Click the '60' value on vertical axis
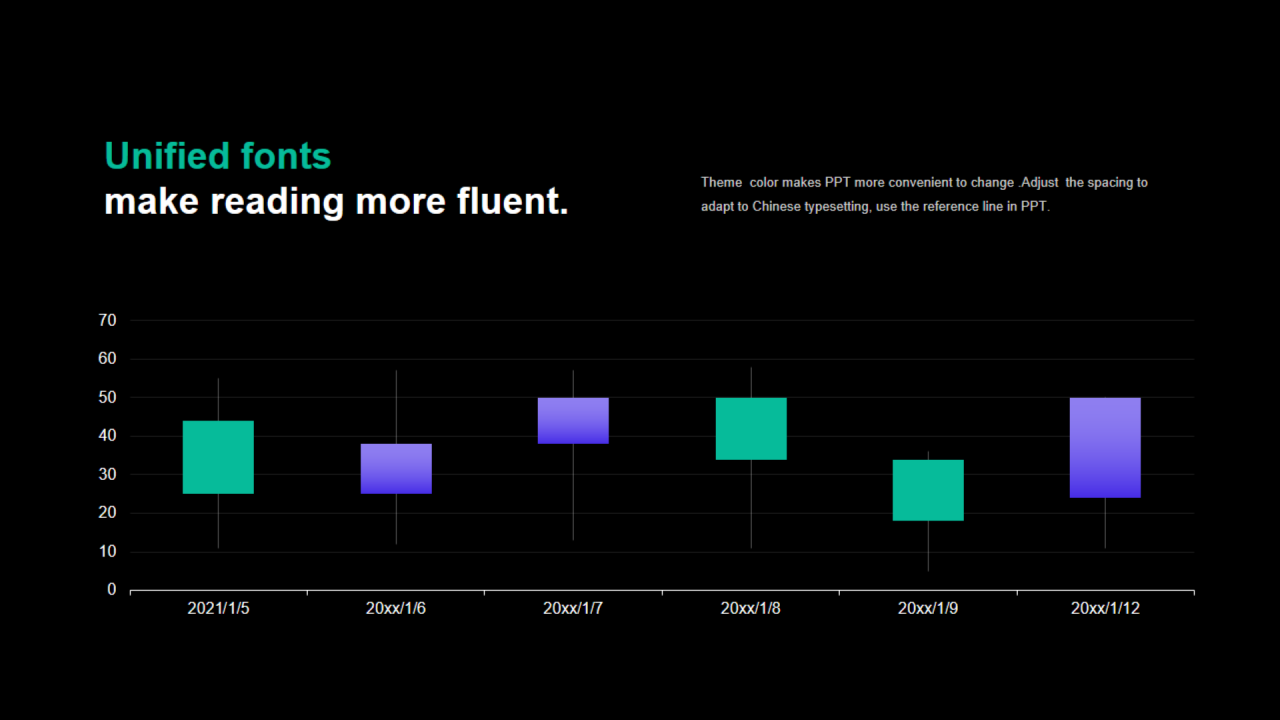 (x=108, y=359)
